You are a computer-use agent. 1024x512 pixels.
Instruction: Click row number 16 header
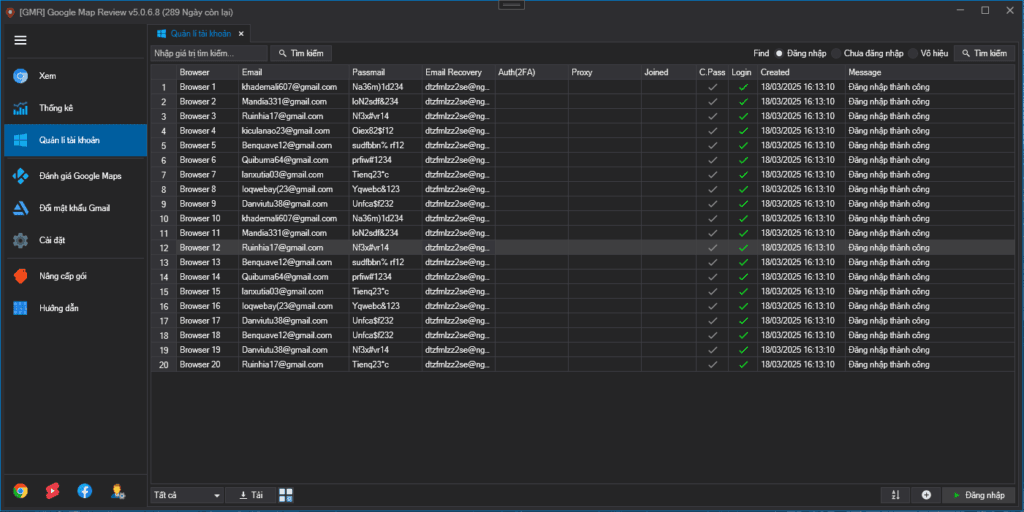click(164, 306)
